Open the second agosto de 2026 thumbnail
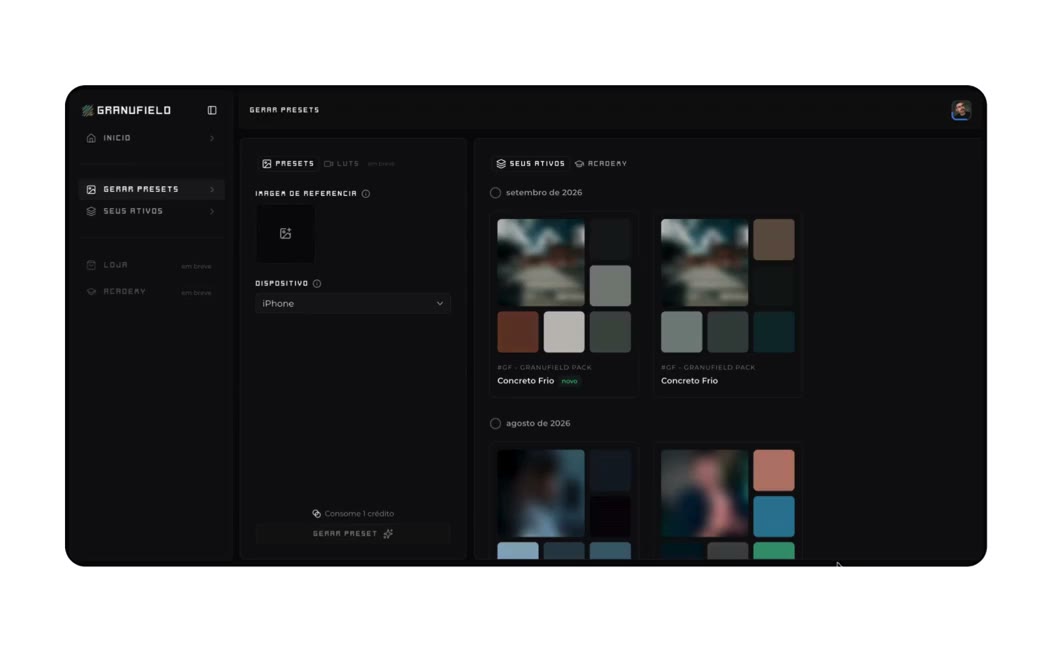The width and height of the screenshot is (1052, 652). tap(704, 493)
